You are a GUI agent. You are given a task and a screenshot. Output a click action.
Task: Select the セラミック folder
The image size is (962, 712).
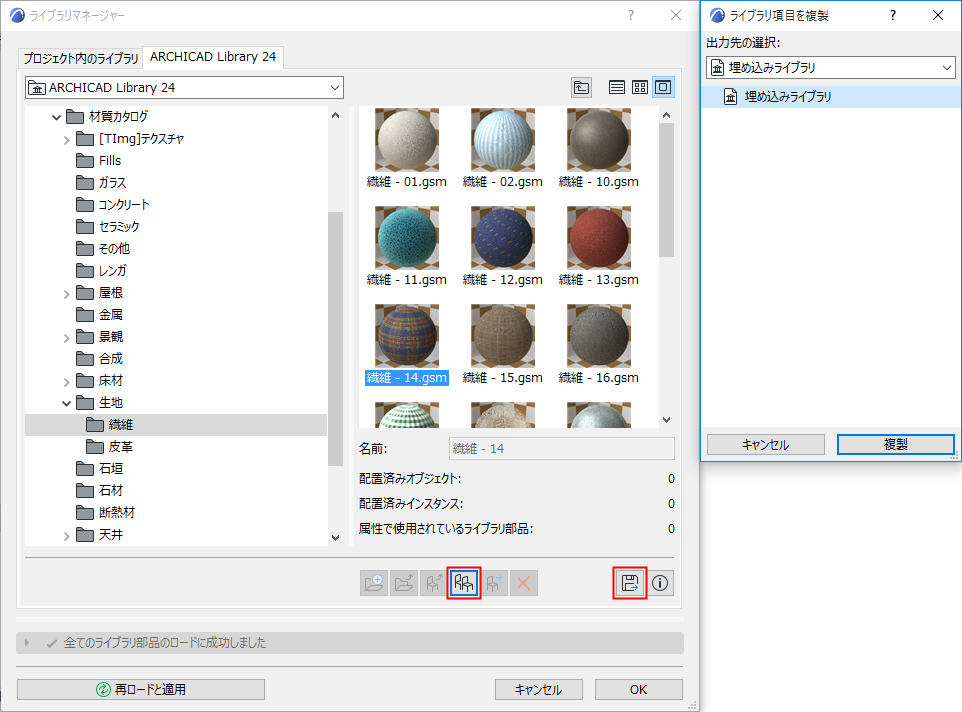point(108,227)
